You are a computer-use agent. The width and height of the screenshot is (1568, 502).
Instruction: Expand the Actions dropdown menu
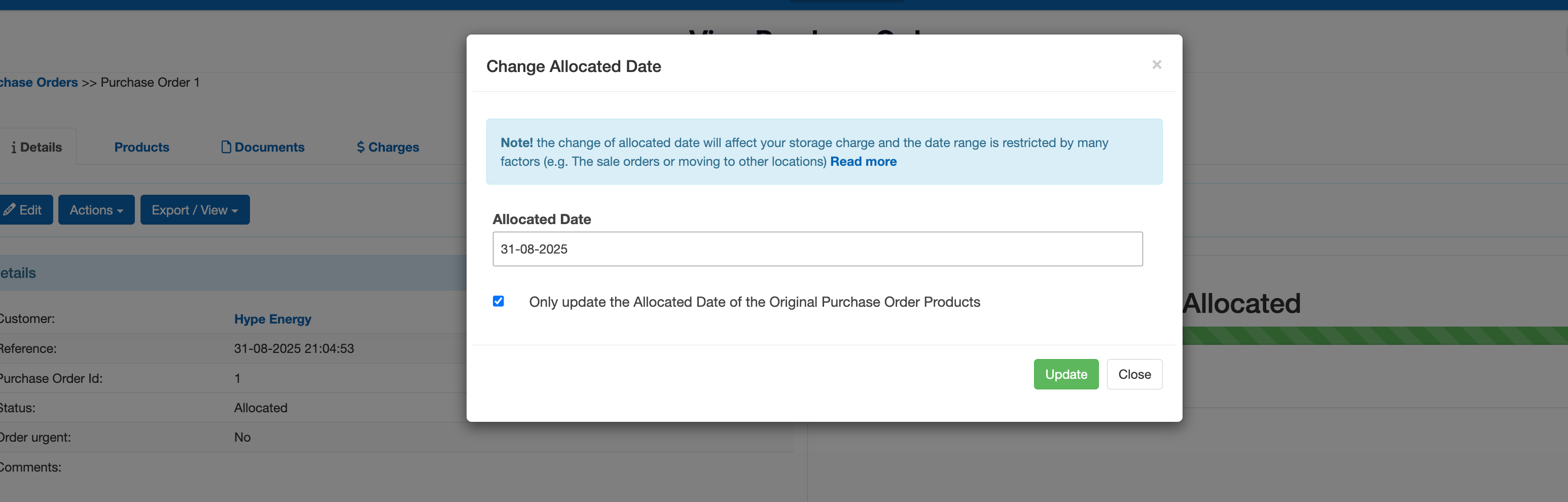coord(96,210)
